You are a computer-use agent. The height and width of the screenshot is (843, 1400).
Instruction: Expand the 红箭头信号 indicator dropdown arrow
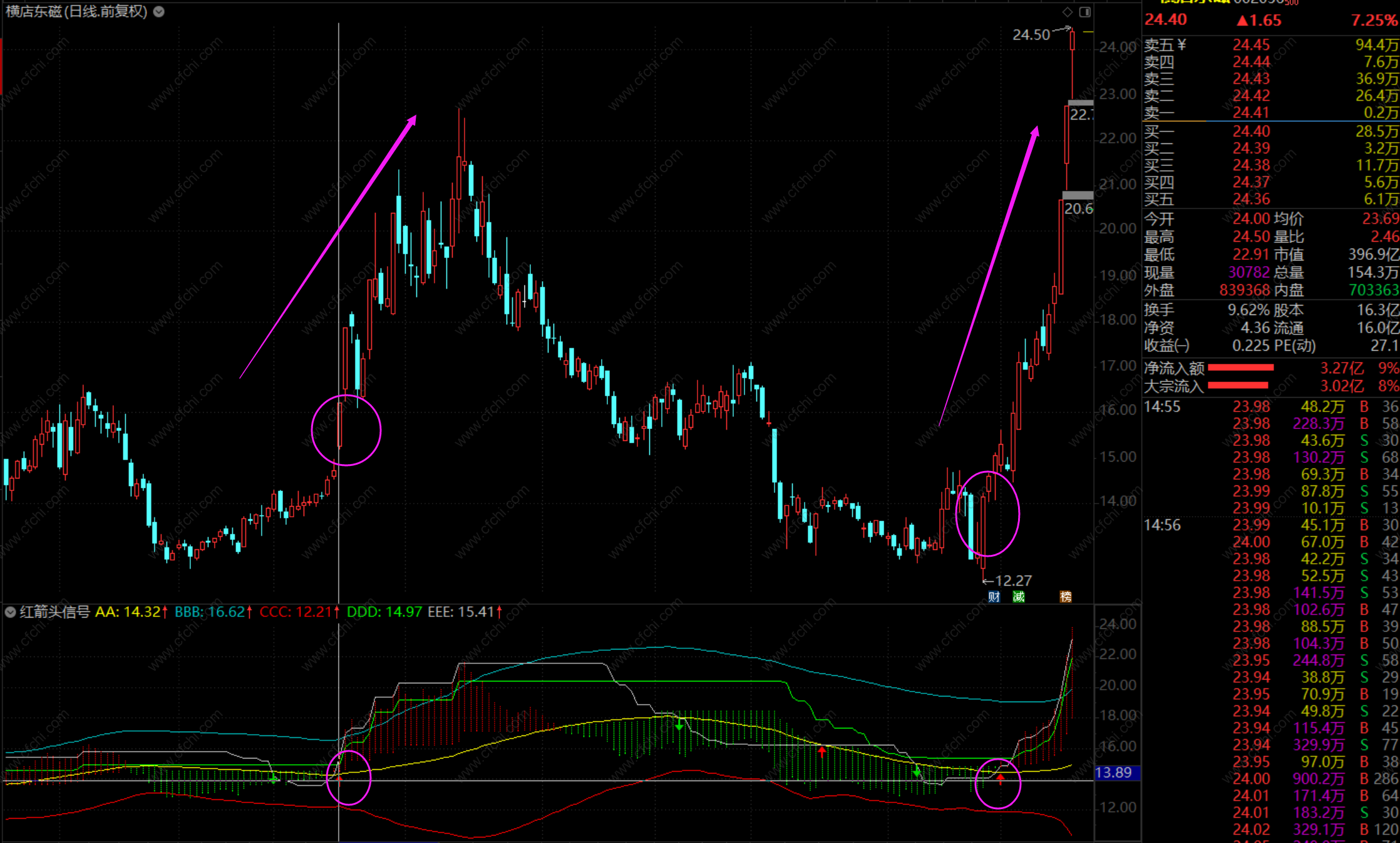(10, 612)
